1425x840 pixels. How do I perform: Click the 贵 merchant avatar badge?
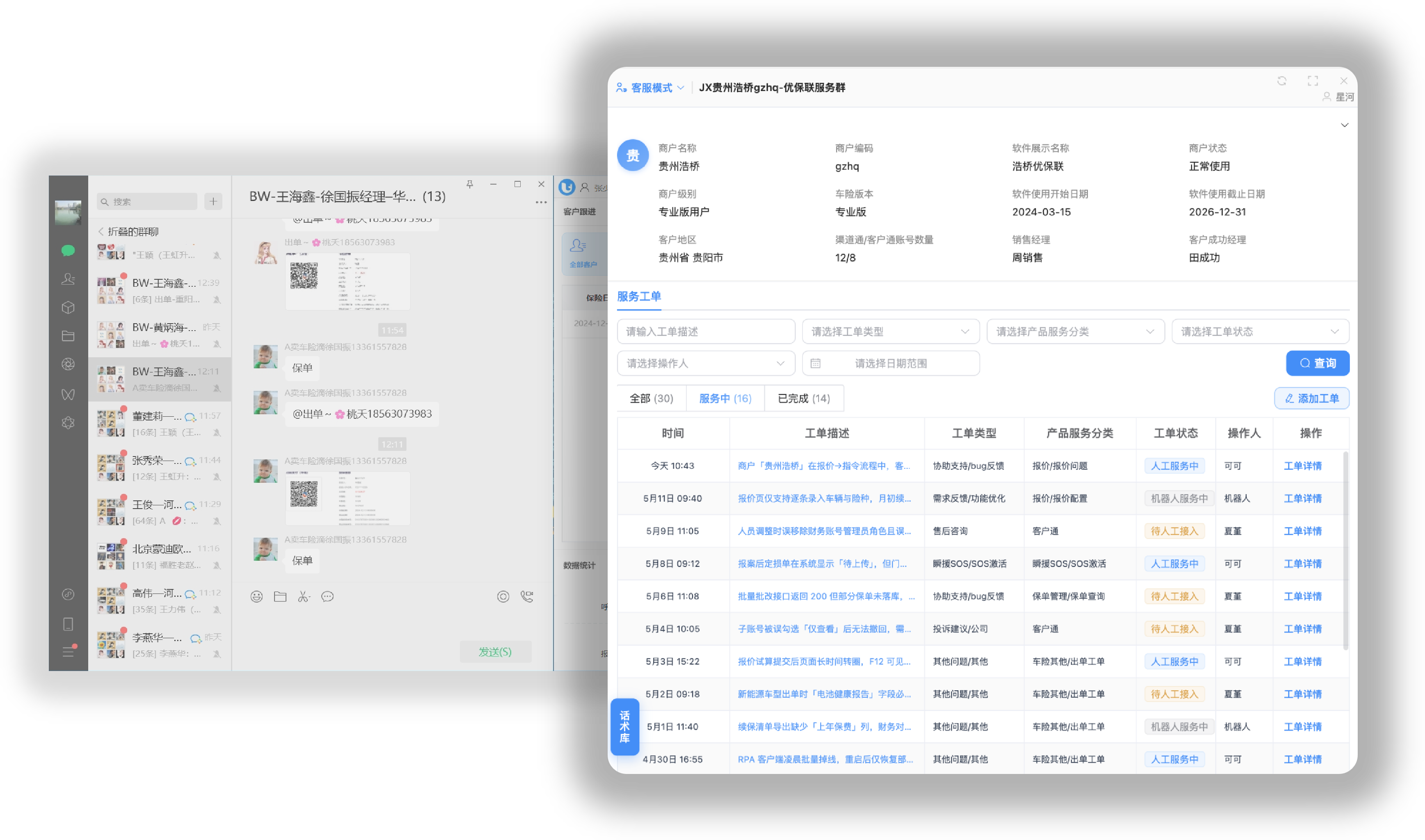pyautogui.click(x=633, y=155)
